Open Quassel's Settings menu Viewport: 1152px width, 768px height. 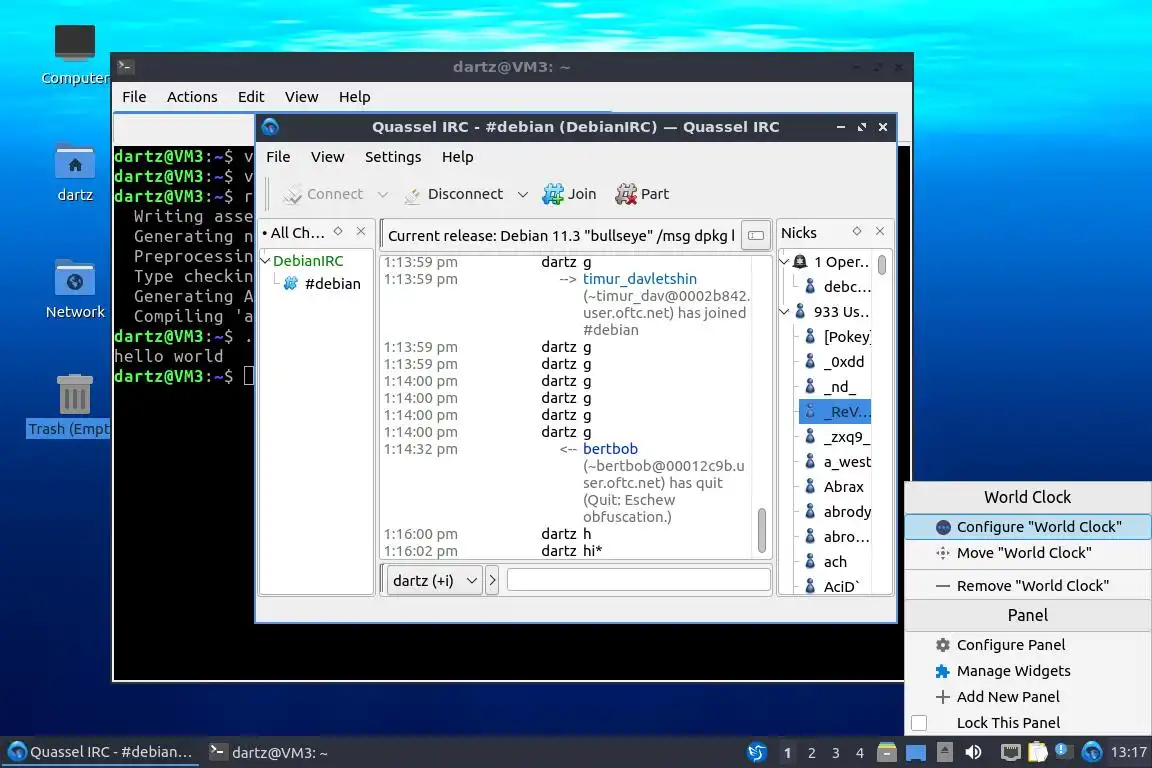point(393,157)
